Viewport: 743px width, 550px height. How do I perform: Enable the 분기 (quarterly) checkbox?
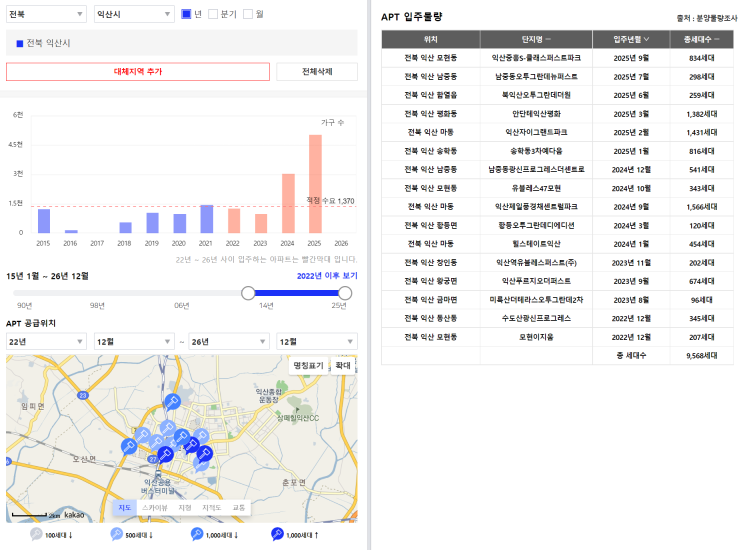click(x=213, y=14)
